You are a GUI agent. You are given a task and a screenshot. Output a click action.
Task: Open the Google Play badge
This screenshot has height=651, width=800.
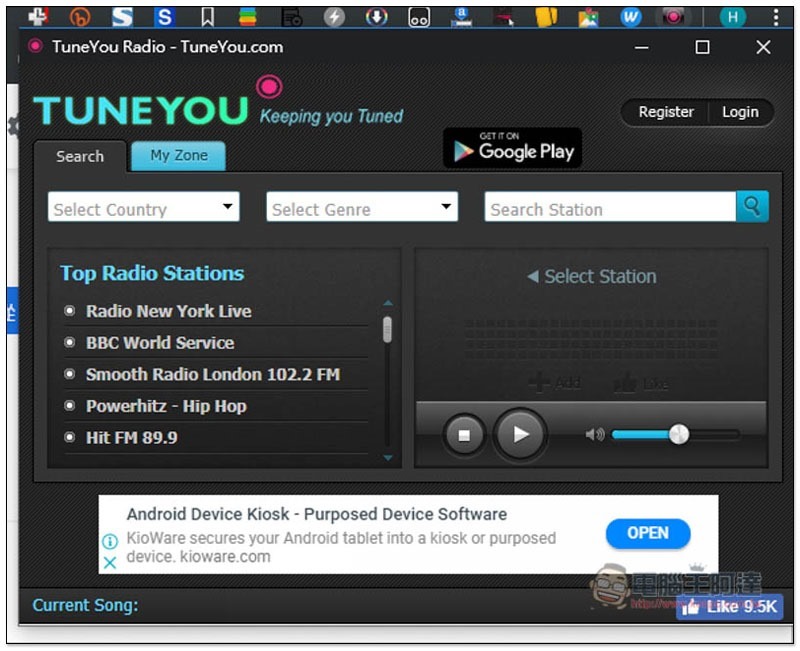512,148
